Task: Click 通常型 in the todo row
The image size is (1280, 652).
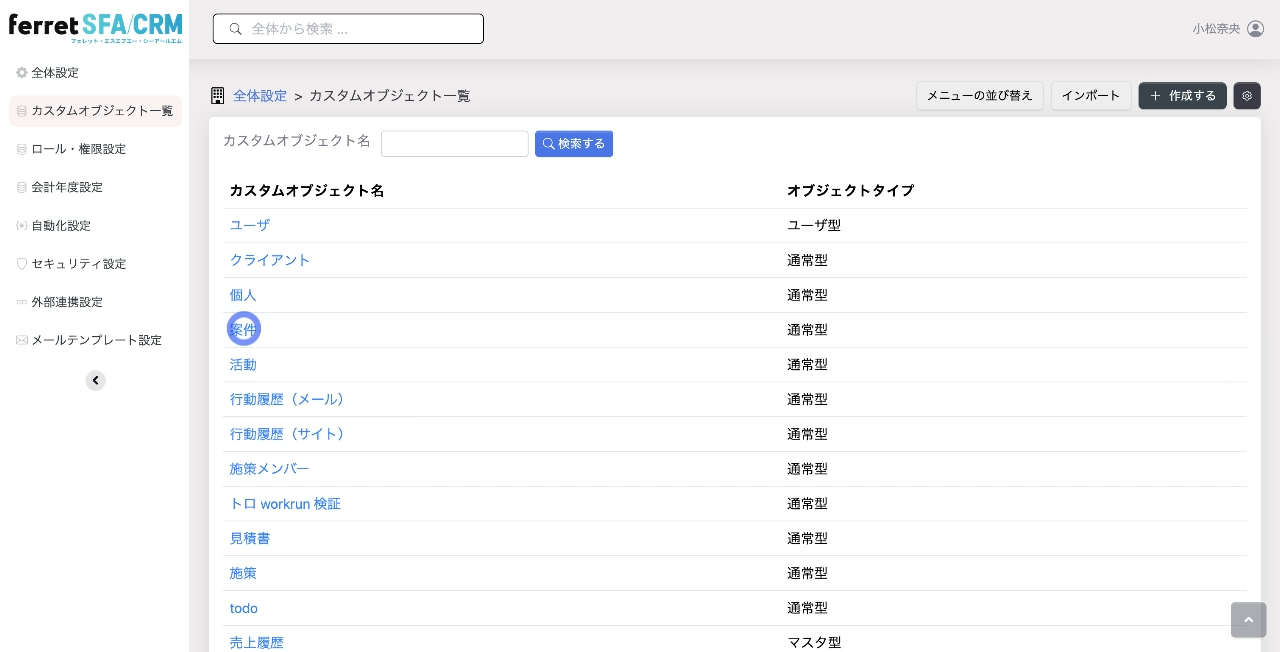Action: point(807,608)
